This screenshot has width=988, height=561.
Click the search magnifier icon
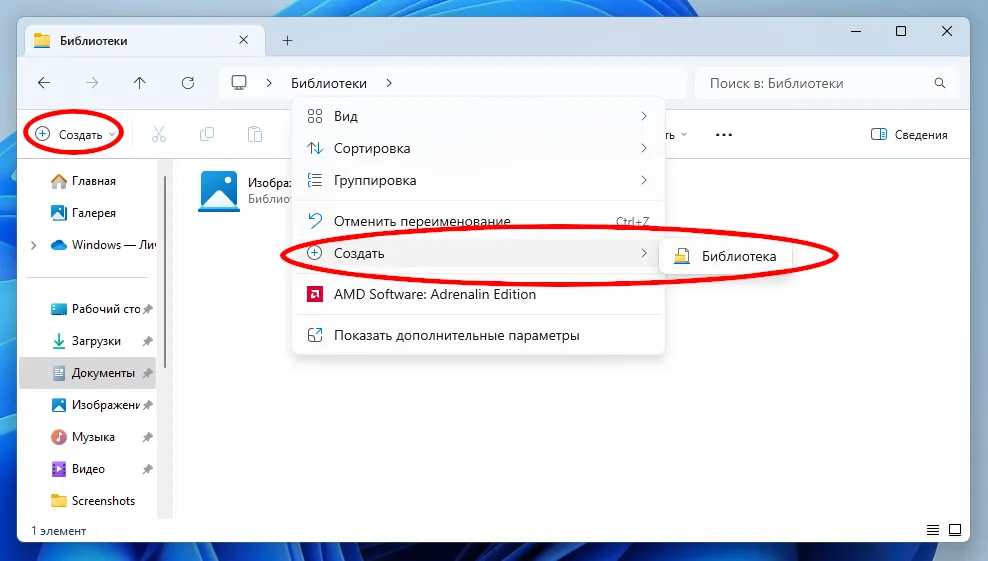click(x=939, y=83)
